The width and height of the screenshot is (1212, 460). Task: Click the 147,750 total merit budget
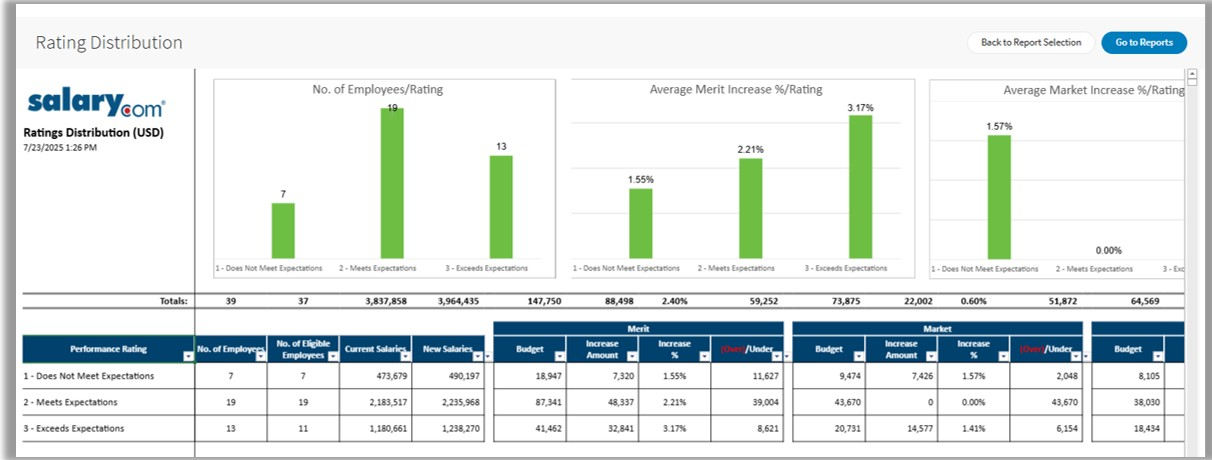pyautogui.click(x=543, y=300)
